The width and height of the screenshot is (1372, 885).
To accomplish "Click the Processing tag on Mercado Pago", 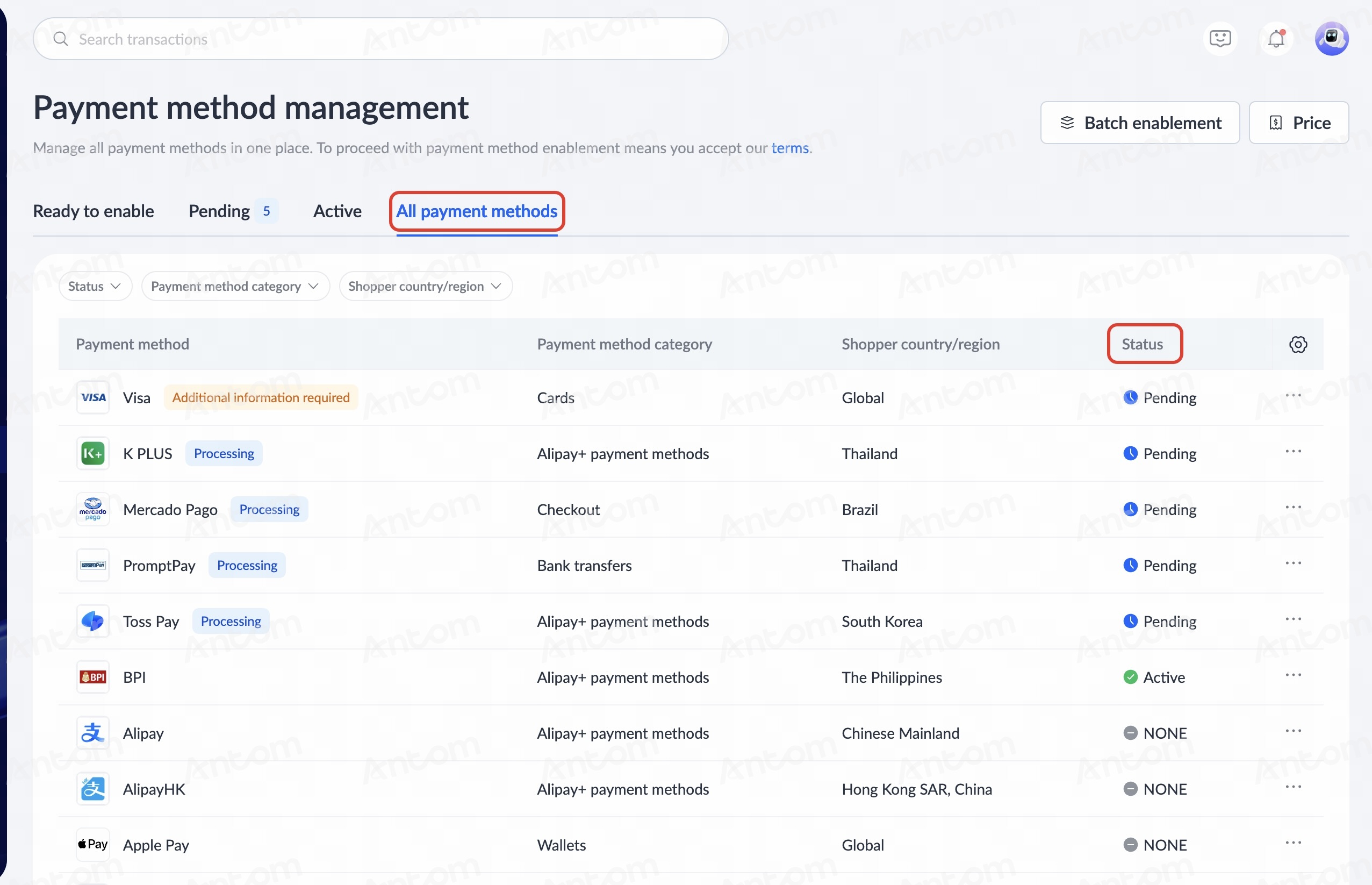I will tap(269, 509).
